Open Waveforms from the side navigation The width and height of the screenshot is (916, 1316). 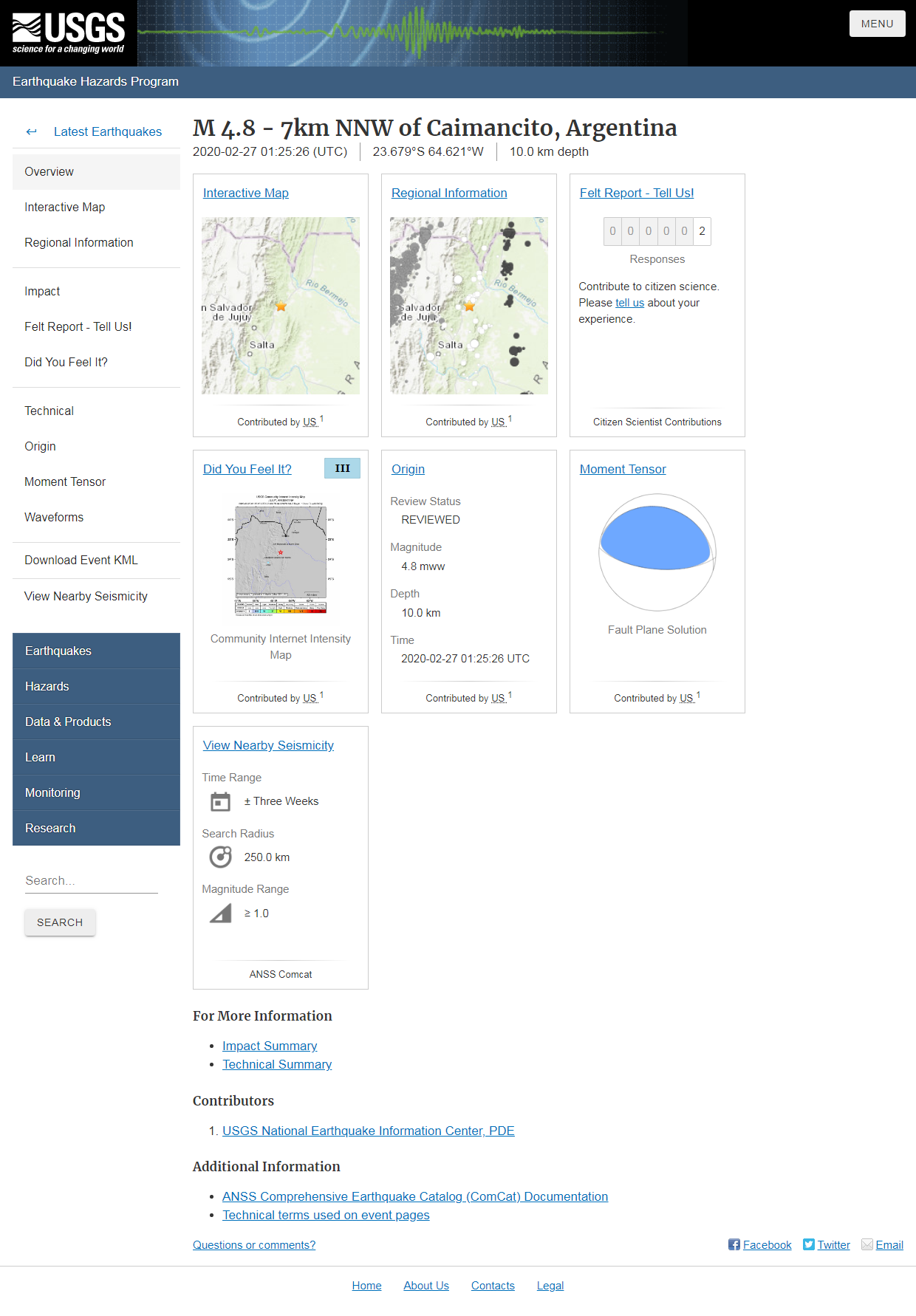(54, 517)
